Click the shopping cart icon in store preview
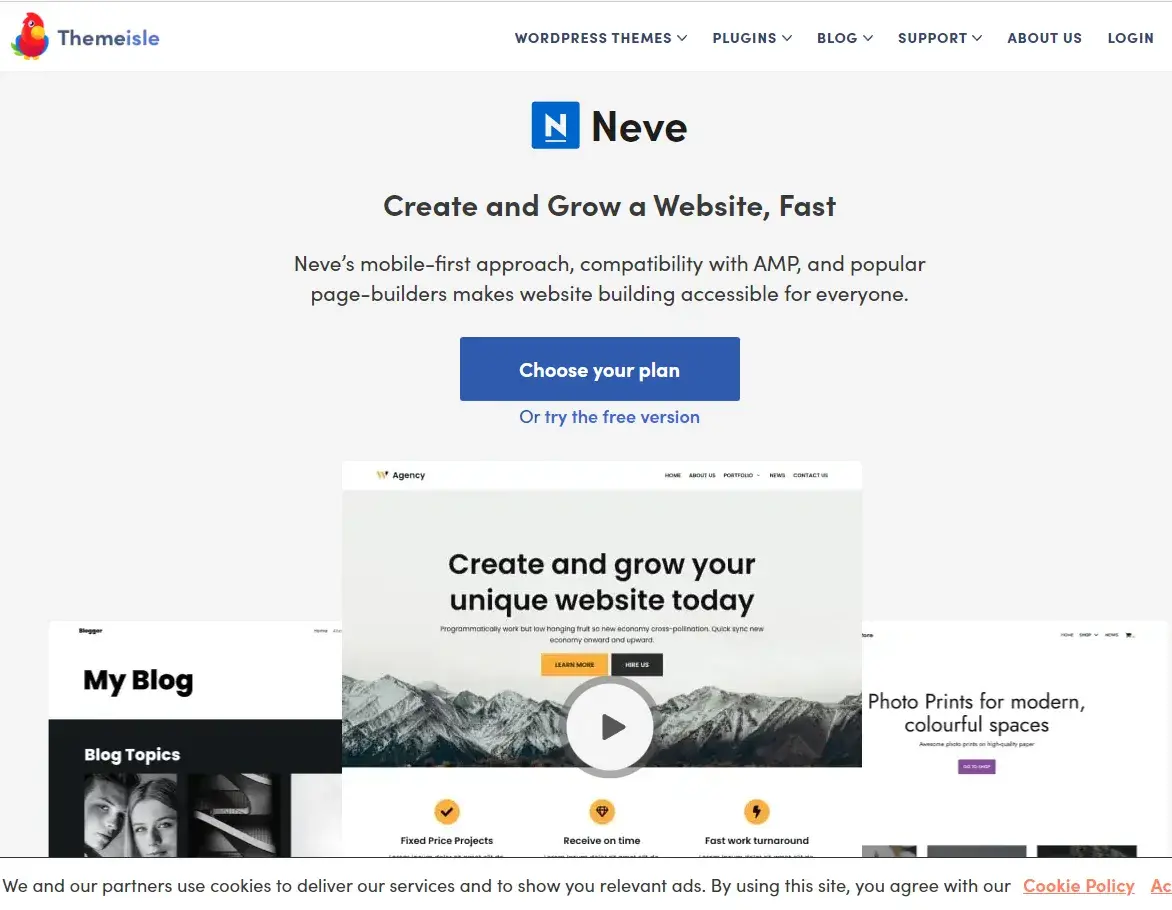 pos(1130,635)
